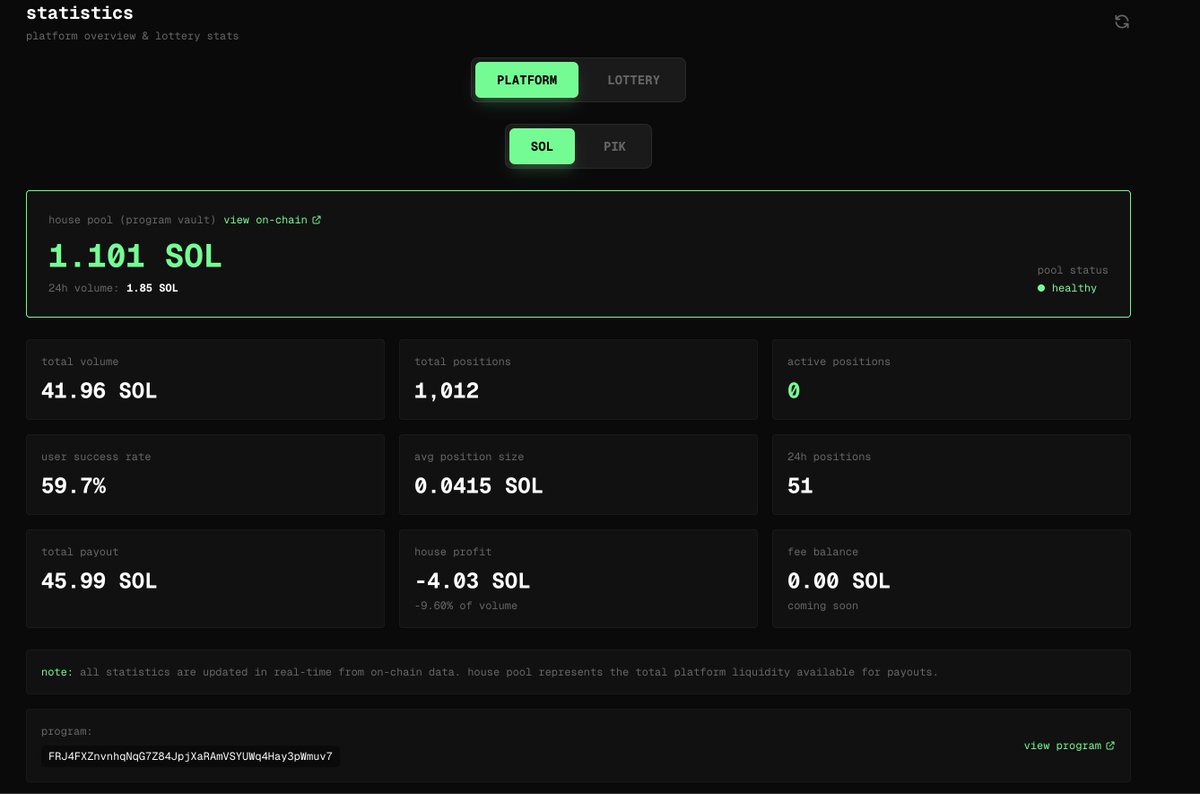This screenshot has height=794, width=1200.
Task: Select the total volume card
Action: click(205, 379)
